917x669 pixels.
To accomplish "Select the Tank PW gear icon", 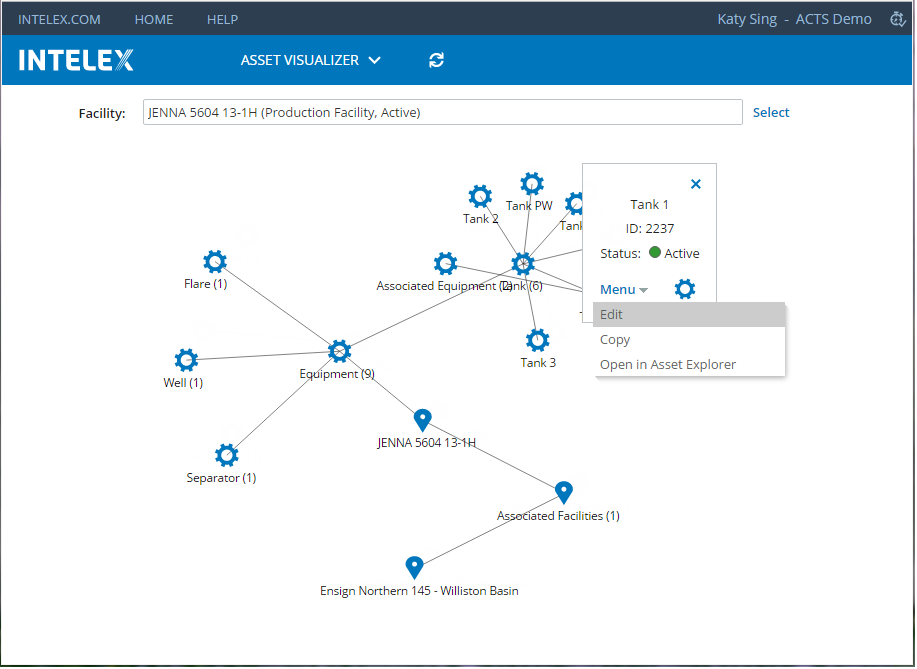I will pos(532,184).
